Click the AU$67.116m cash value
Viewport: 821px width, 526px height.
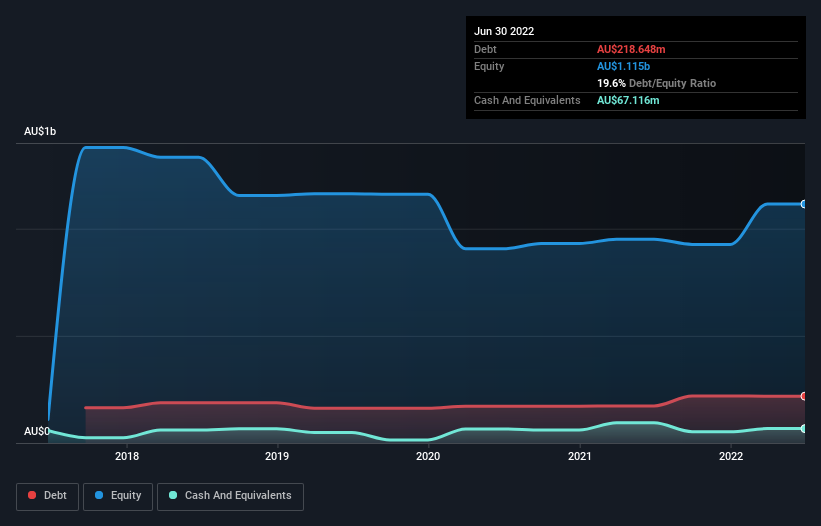coord(628,100)
